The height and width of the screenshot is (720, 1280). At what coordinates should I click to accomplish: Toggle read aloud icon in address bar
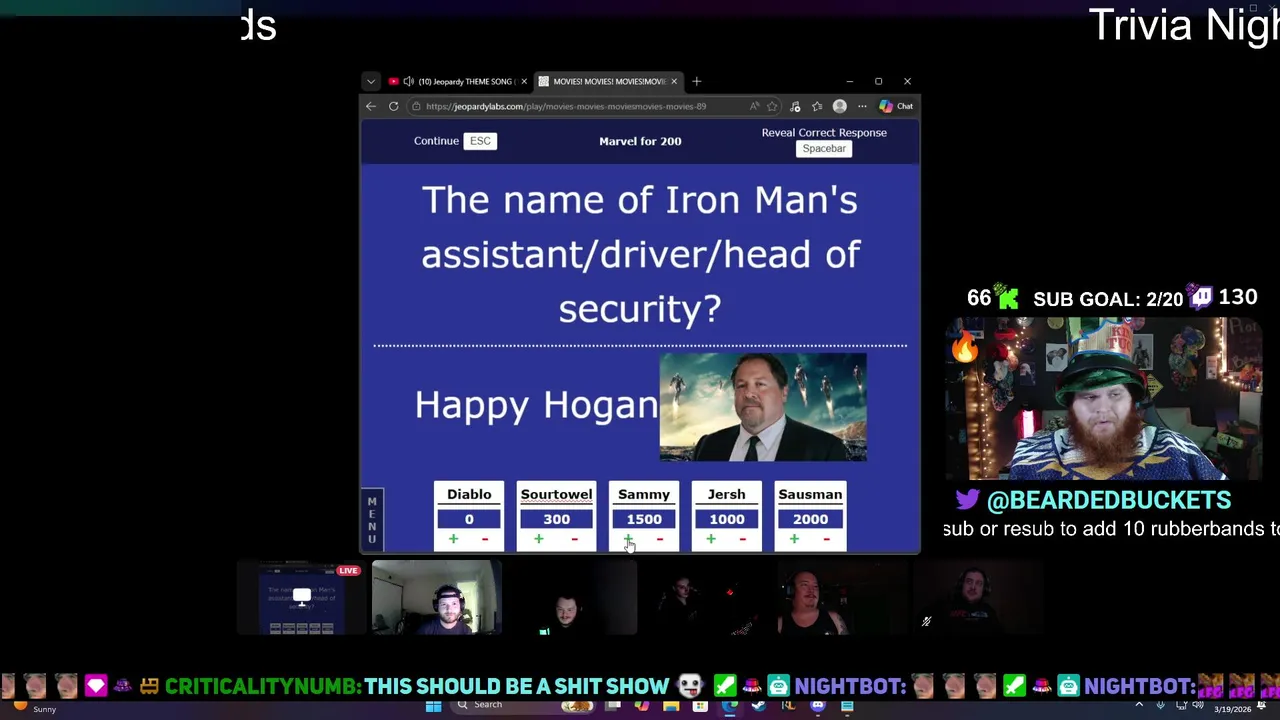(x=754, y=106)
